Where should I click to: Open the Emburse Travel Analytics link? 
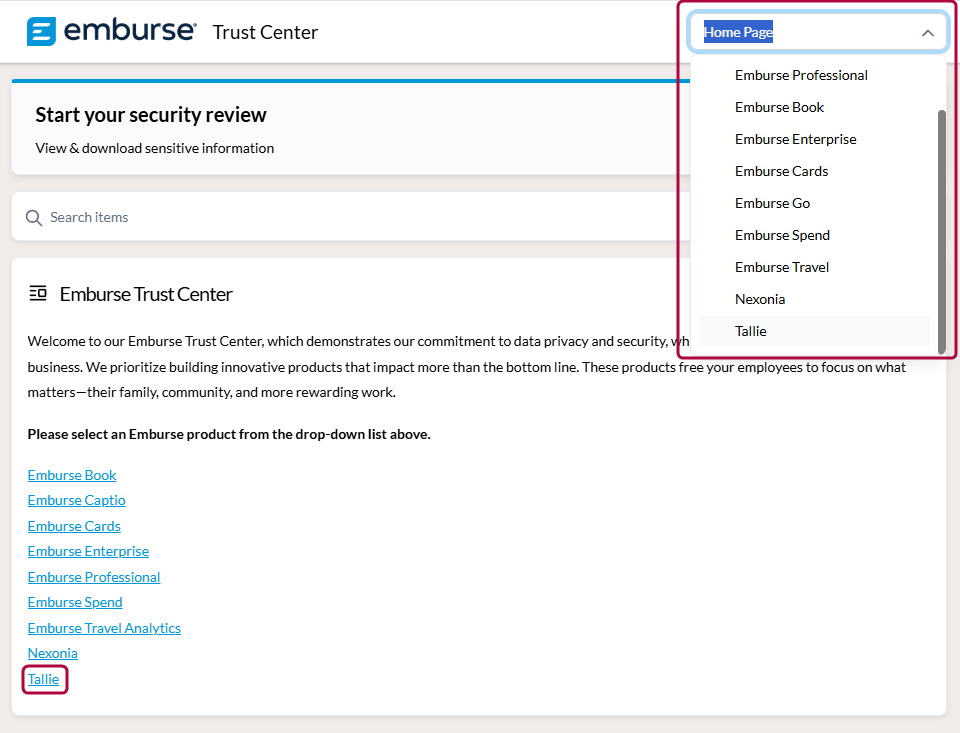(104, 628)
